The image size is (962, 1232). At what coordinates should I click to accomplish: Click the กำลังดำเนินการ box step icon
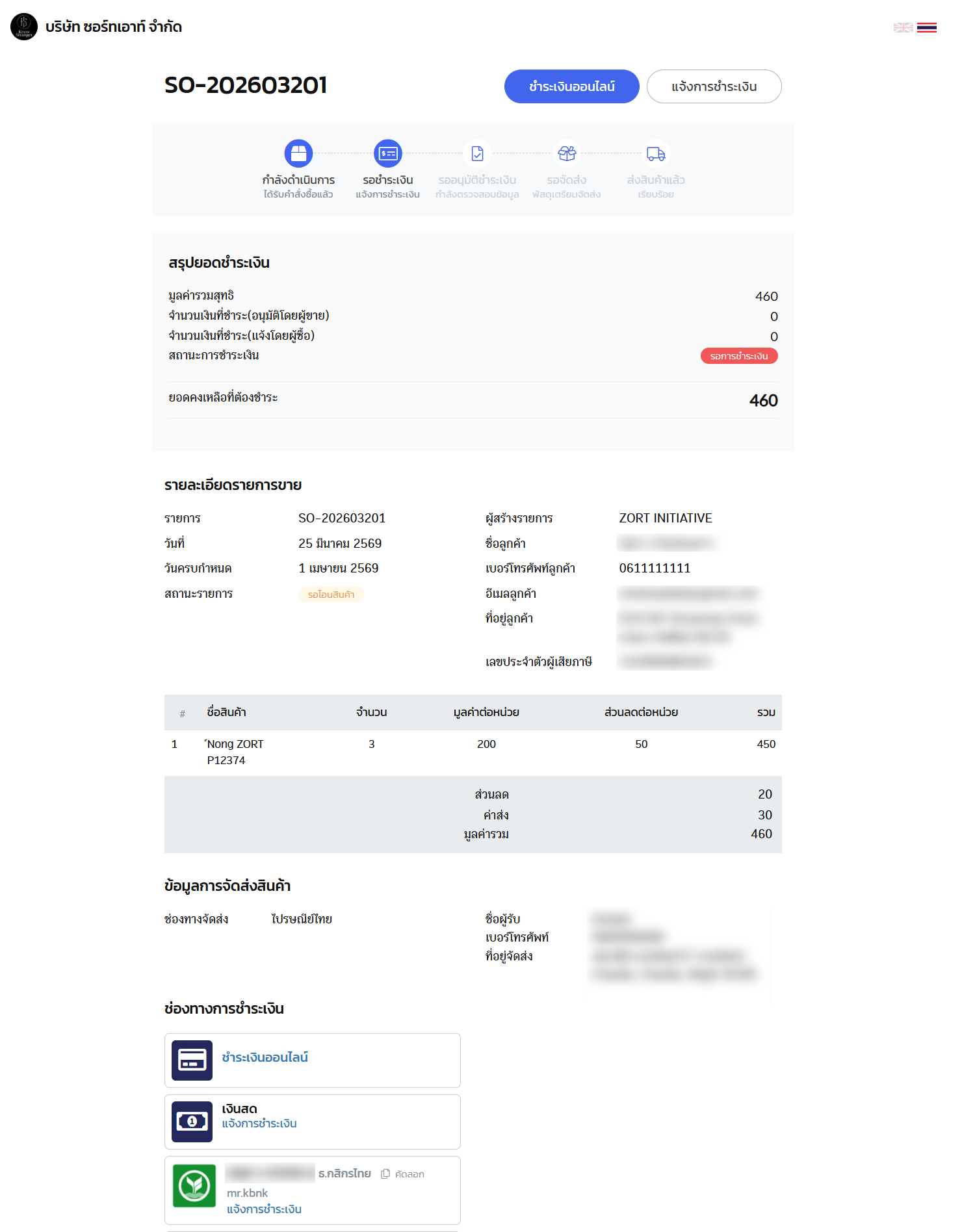pyautogui.click(x=298, y=153)
